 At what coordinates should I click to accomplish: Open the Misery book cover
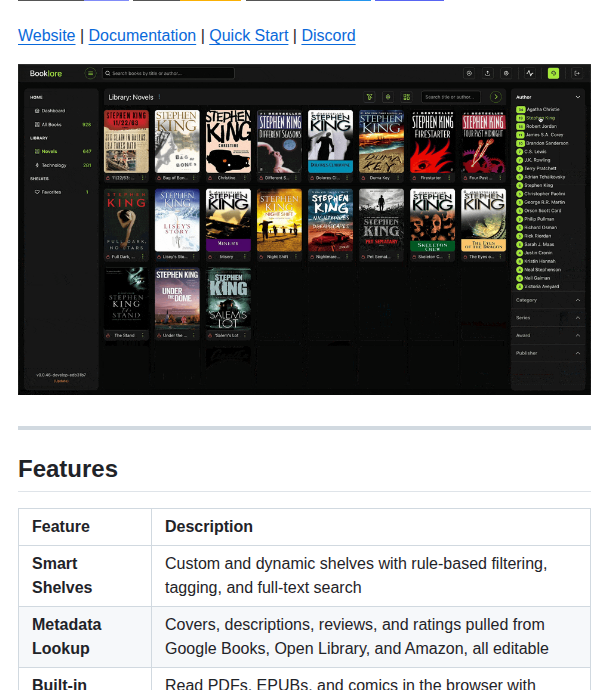228,220
